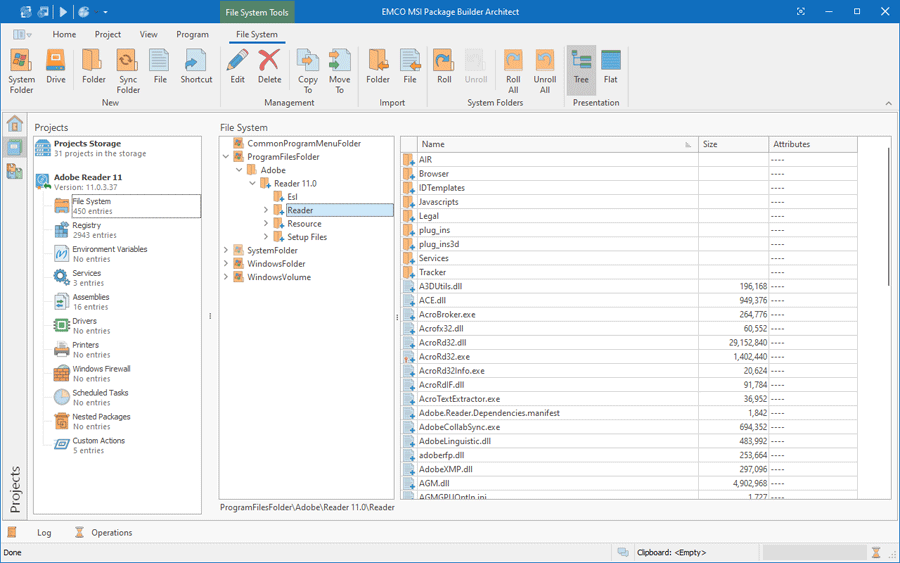Click the Attributes column header

point(813,144)
